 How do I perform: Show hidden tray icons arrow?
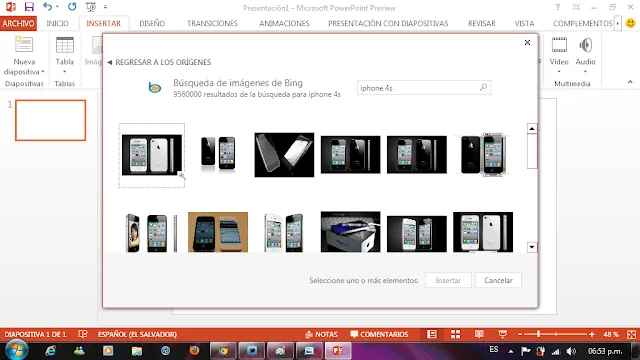tap(511, 351)
